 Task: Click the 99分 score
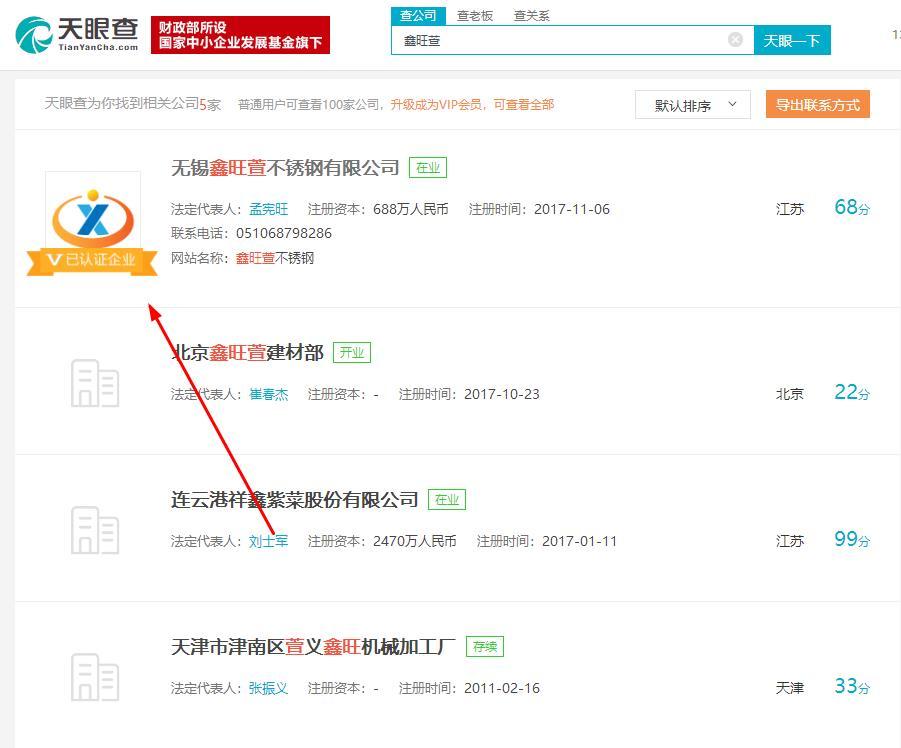(852, 539)
